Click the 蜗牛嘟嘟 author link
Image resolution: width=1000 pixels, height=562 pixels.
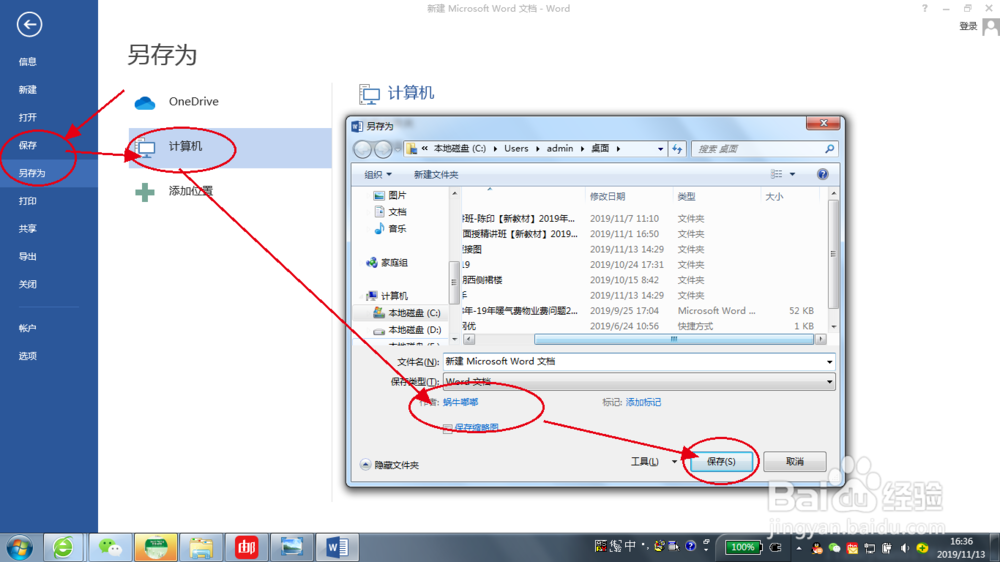(460, 403)
